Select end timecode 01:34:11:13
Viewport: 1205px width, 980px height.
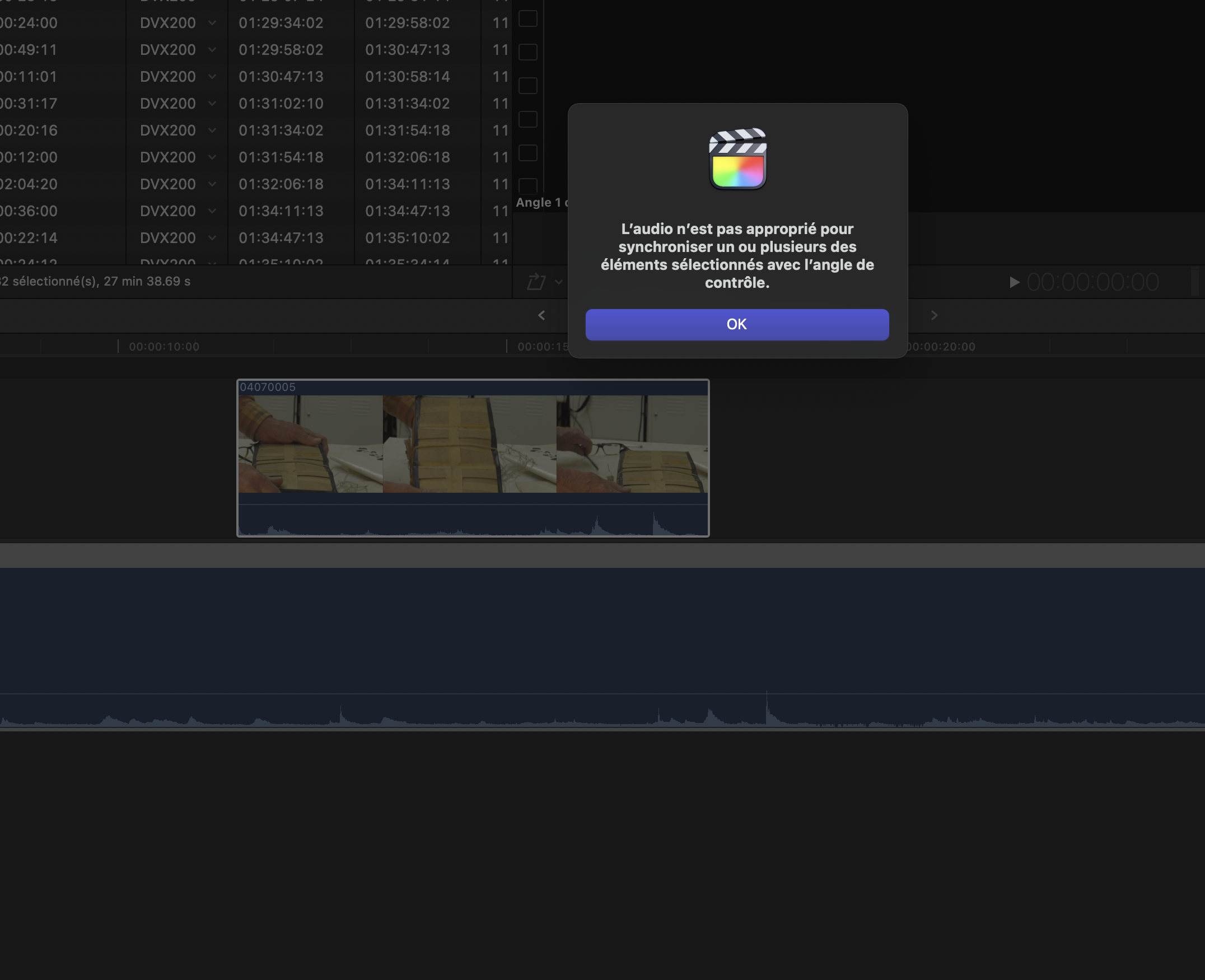(407, 184)
